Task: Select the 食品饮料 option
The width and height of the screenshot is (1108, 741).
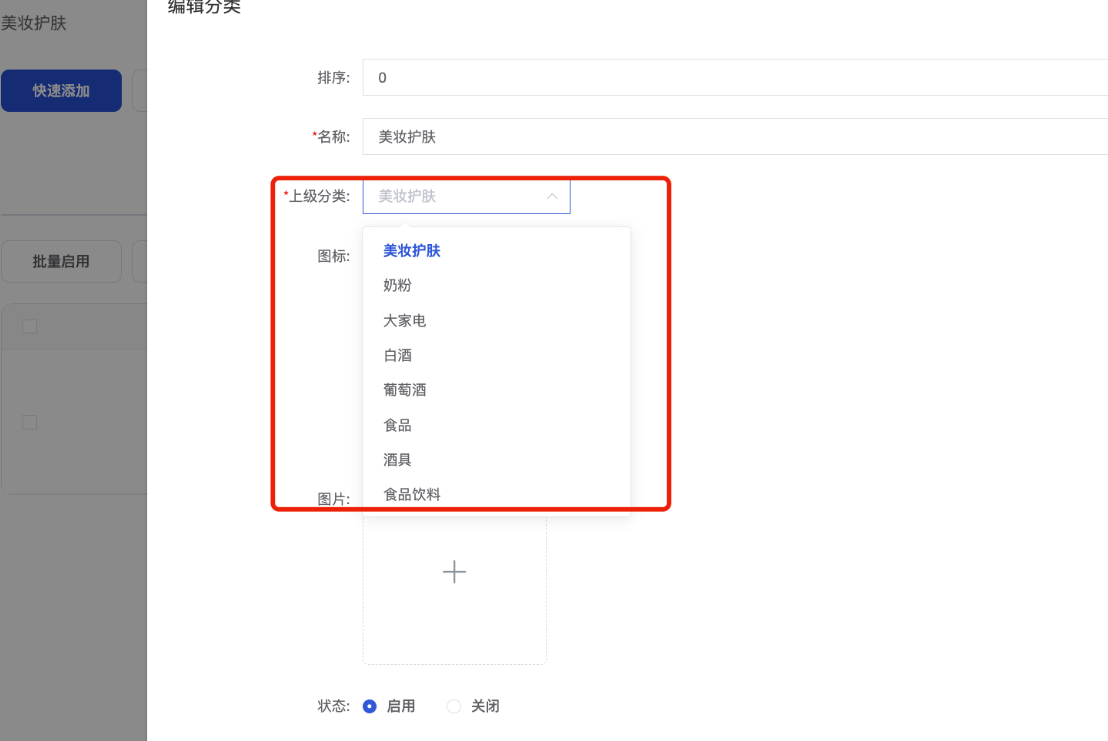Action: pos(412,494)
